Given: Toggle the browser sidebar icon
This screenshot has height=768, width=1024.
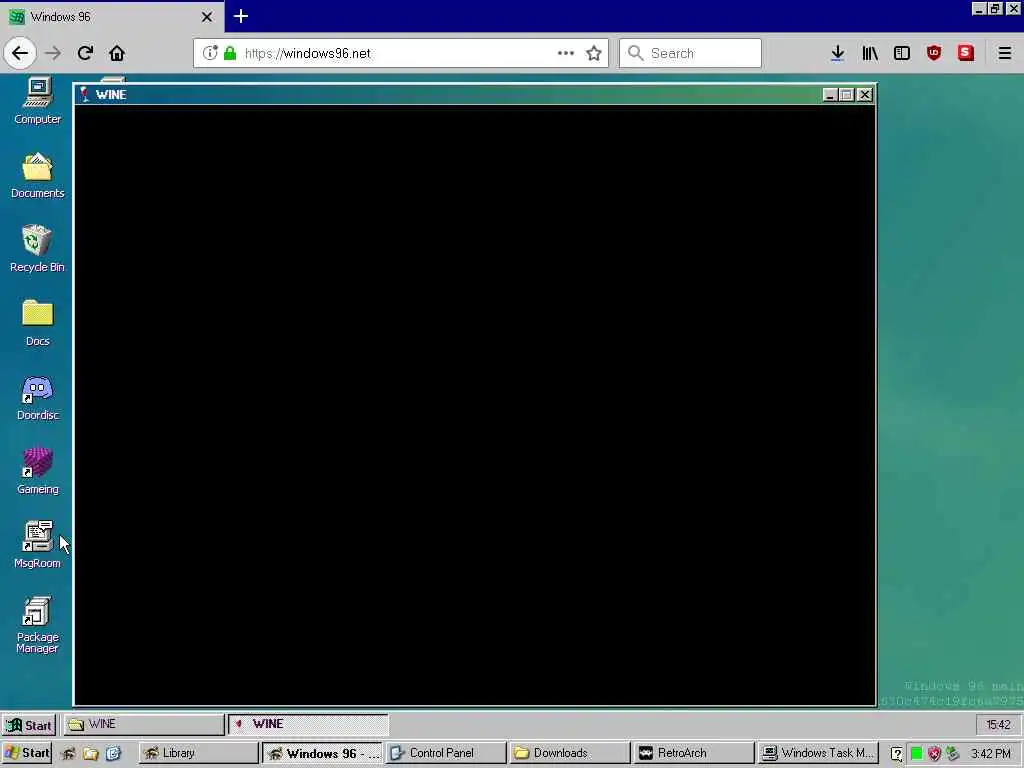Looking at the screenshot, I should coord(902,53).
